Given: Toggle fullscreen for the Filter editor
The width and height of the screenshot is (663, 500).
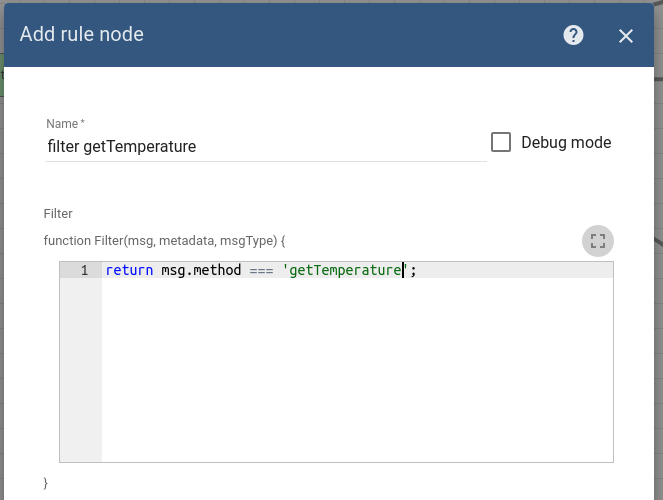Looking at the screenshot, I should point(598,241).
